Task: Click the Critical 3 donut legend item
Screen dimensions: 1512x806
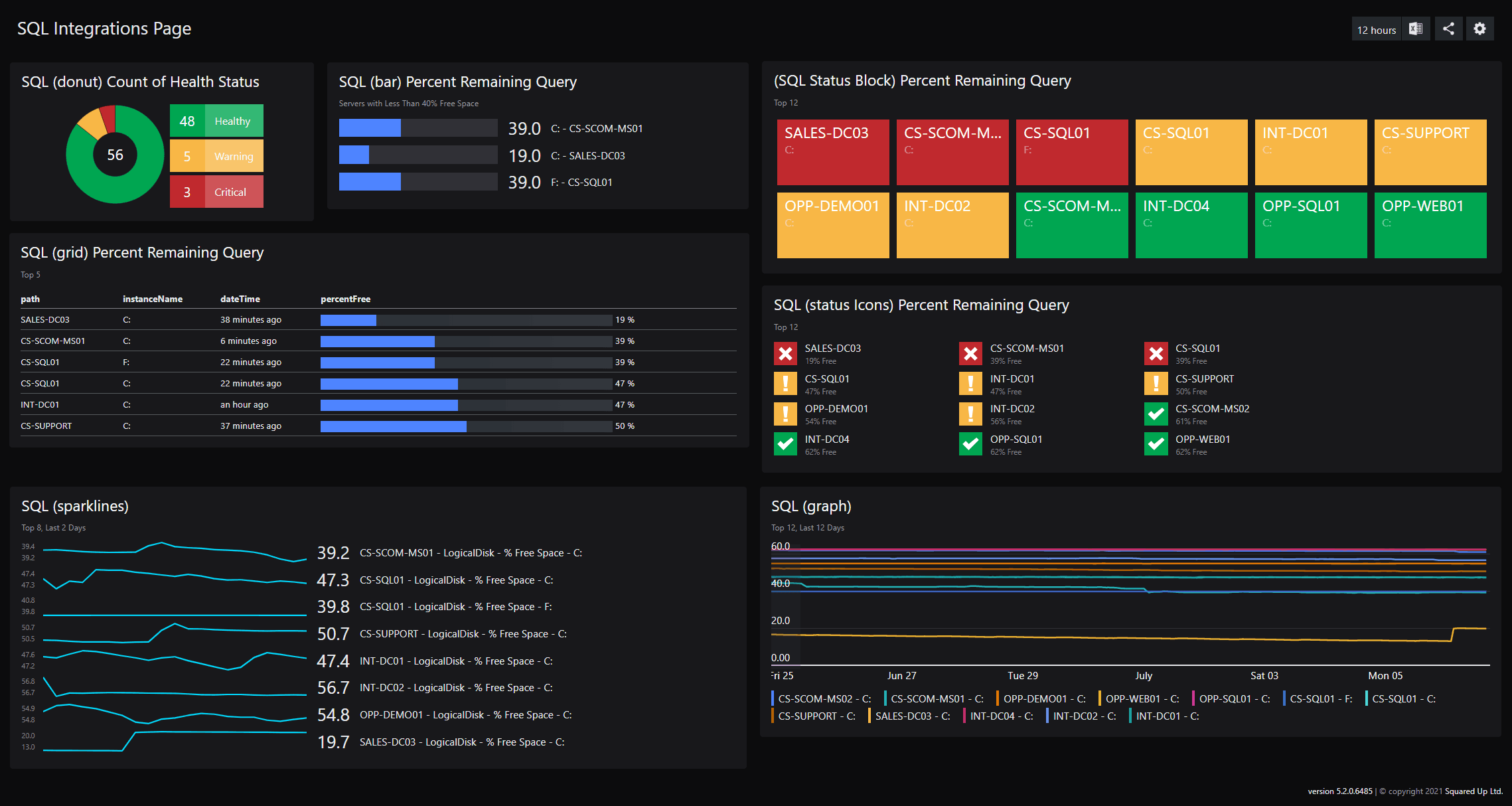Action: pos(216,191)
